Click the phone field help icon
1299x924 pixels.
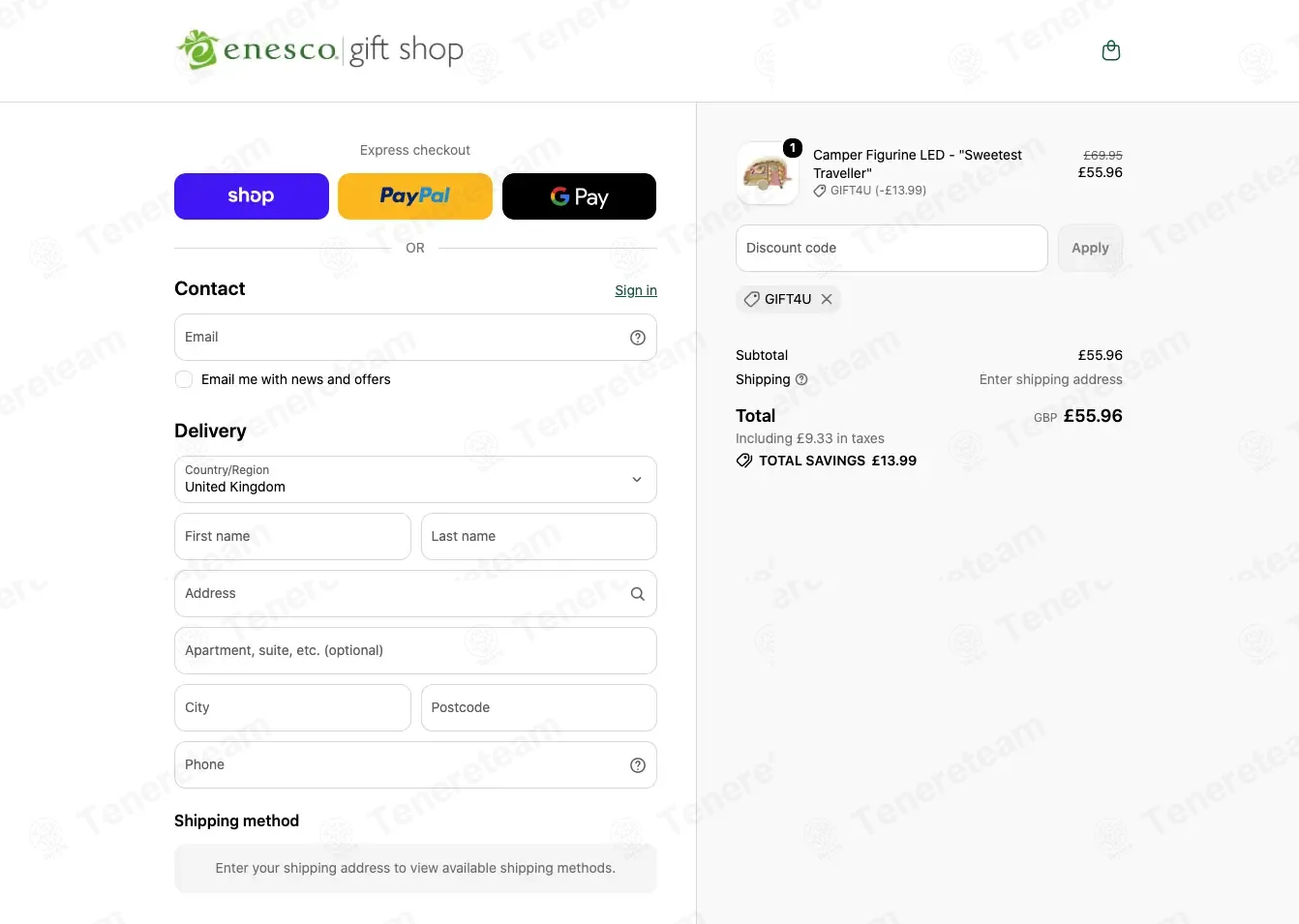[x=638, y=765]
